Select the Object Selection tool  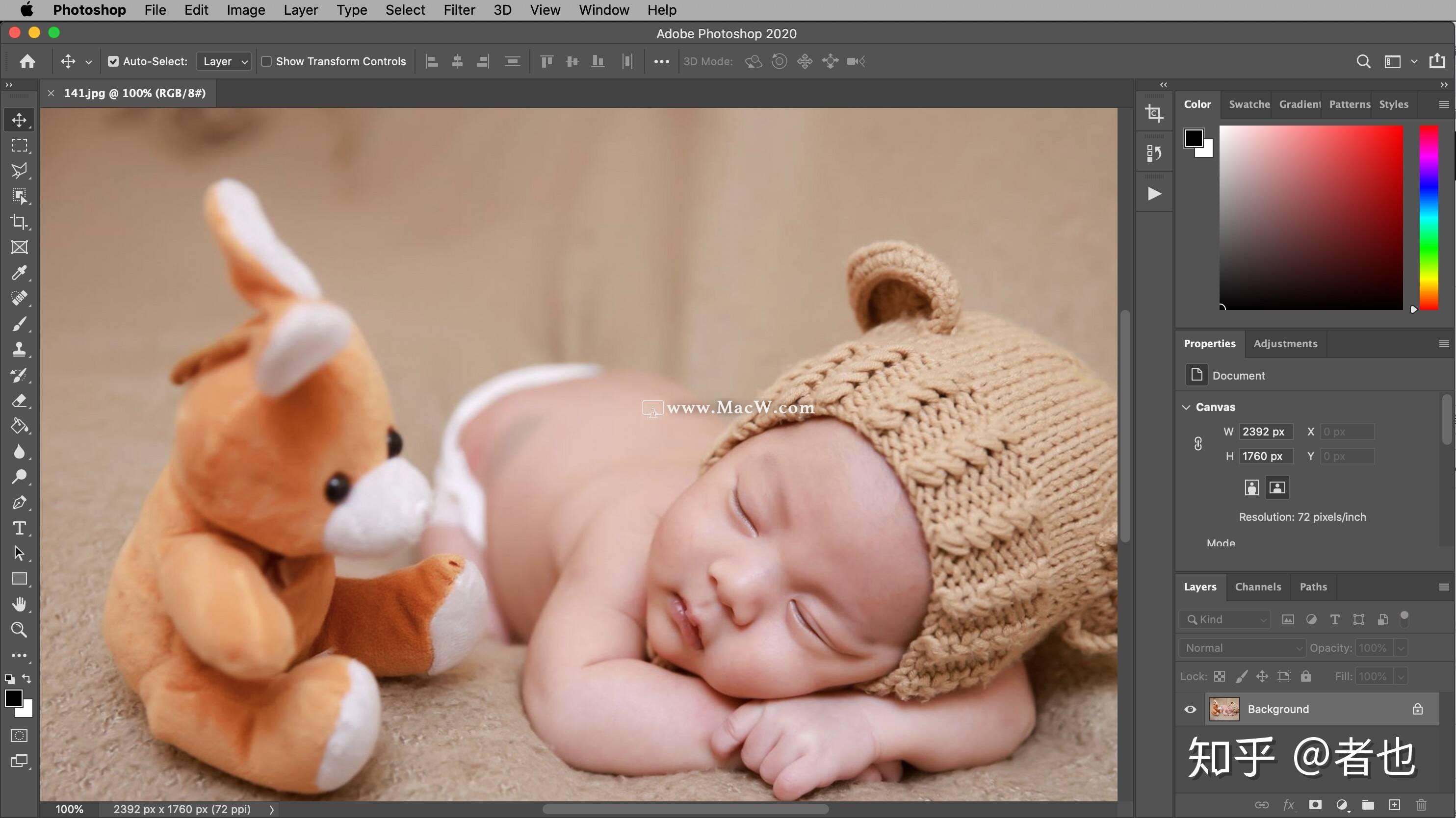(19, 196)
